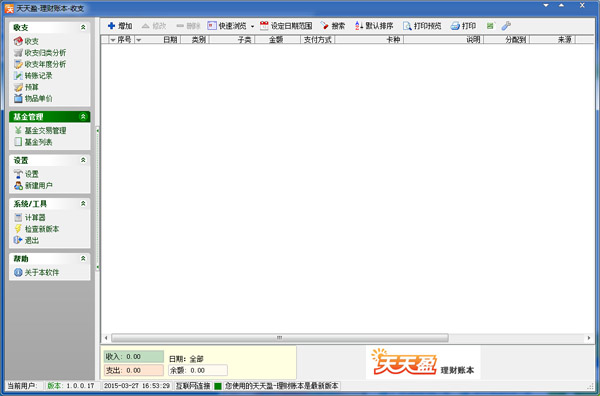Screen dimensions: 600x396
Task: Sort by the 金额 column header
Action: pos(278,39)
